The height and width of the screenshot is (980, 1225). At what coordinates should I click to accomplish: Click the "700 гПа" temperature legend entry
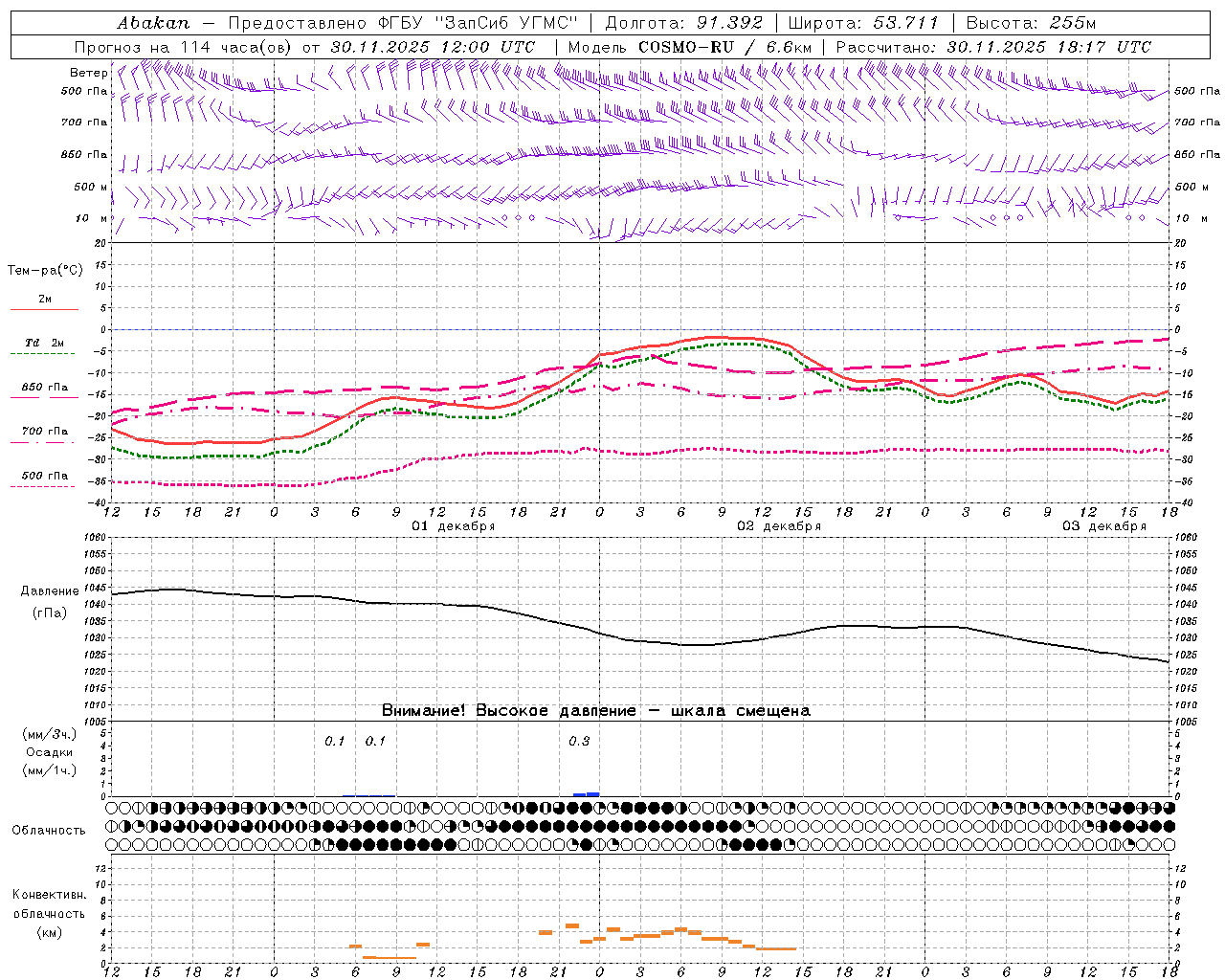click(45, 432)
